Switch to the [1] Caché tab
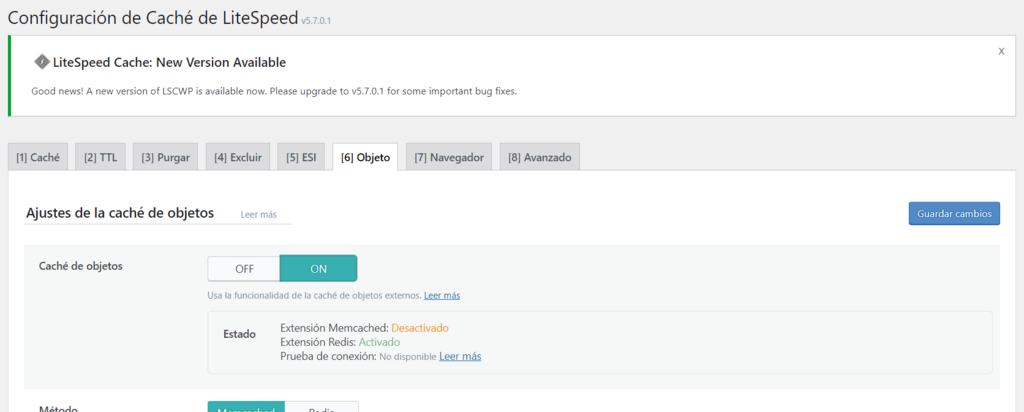 [38, 157]
